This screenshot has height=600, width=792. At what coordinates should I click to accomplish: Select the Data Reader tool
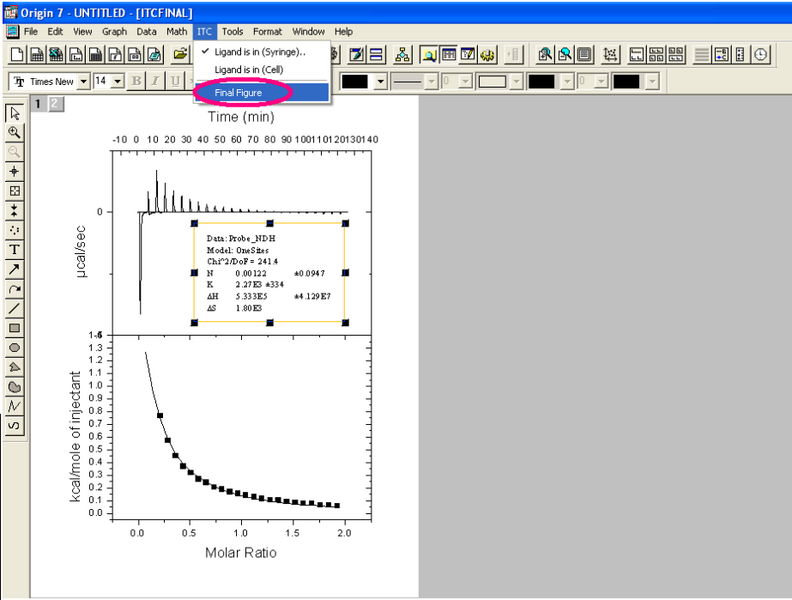pyautogui.click(x=14, y=191)
